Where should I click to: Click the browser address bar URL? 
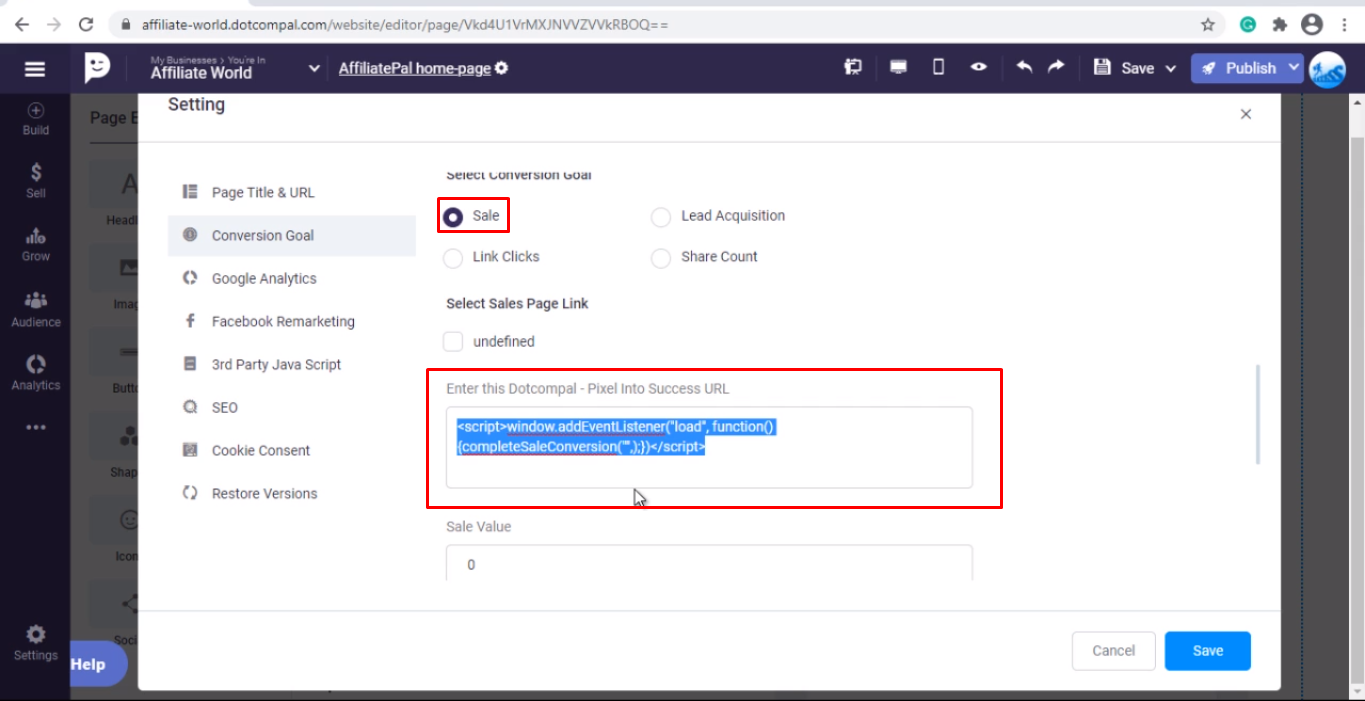click(x=405, y=25)
